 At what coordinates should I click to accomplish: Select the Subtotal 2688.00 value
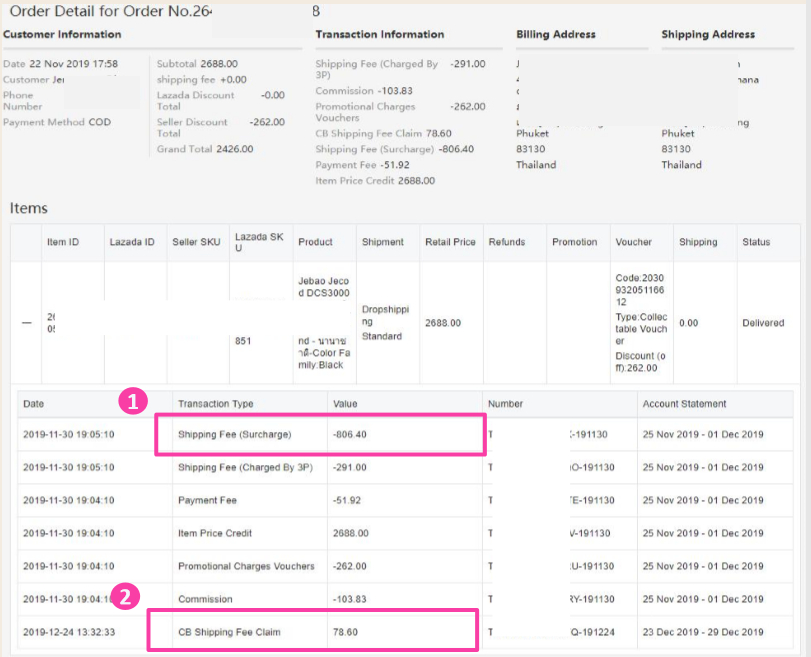pyautogui.click(x=219, y=64)
